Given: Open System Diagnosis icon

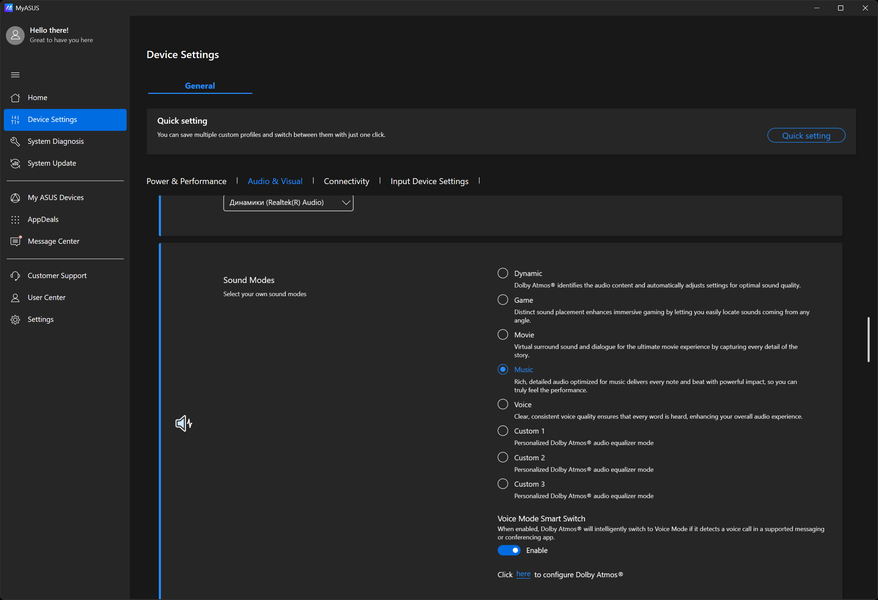Looking at the screenshot, I should (x=15, y=142).
